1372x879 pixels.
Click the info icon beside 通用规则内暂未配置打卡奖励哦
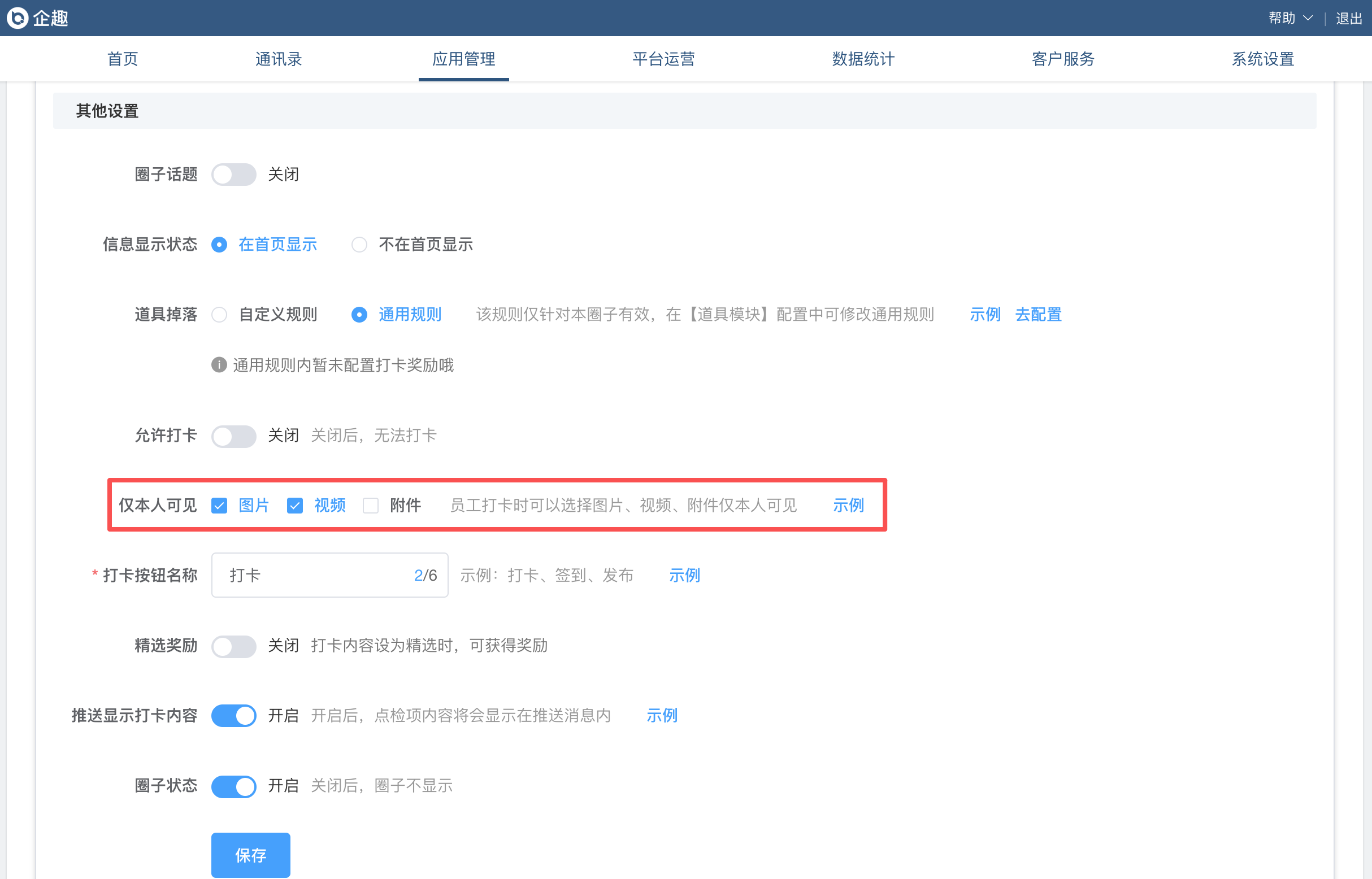[x=219, y=365]
